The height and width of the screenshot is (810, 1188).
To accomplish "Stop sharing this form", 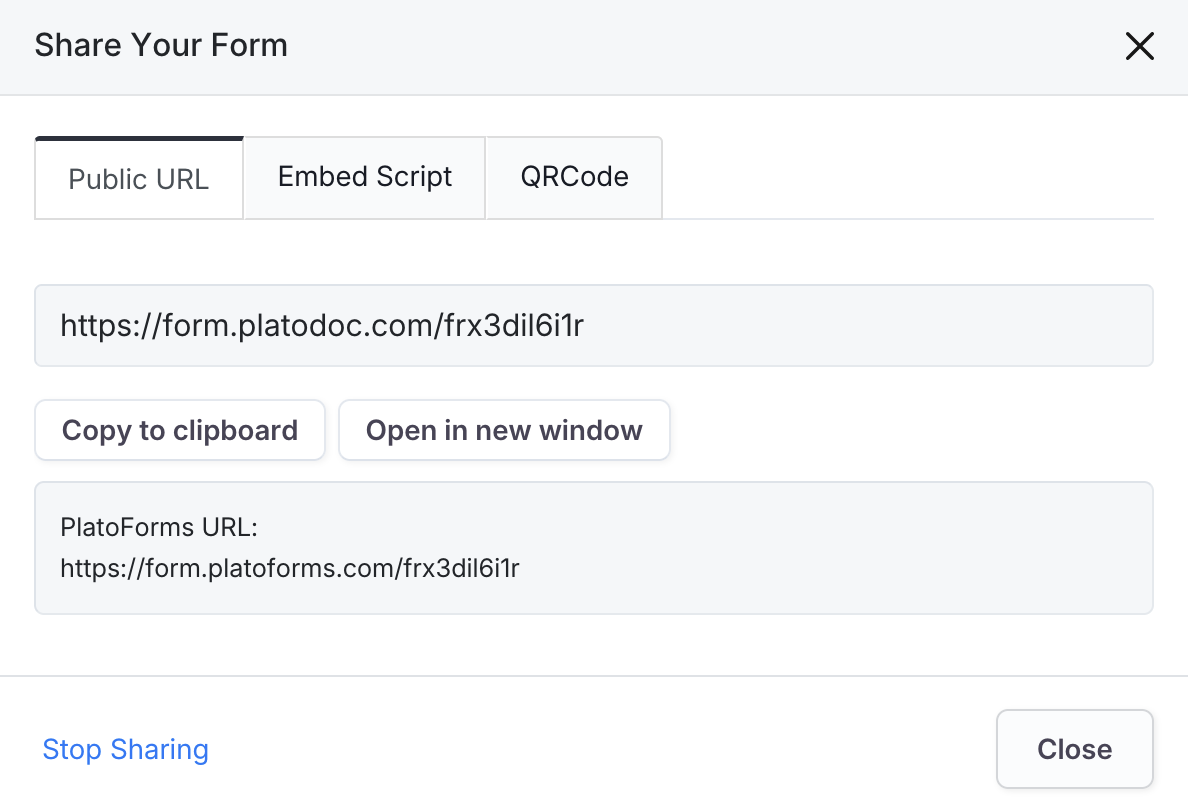I will 126,749.
